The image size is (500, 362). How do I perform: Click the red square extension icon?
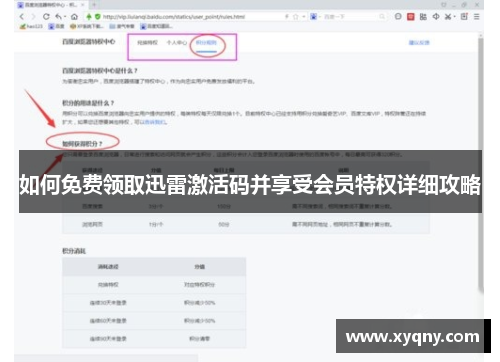pos(411,17)
